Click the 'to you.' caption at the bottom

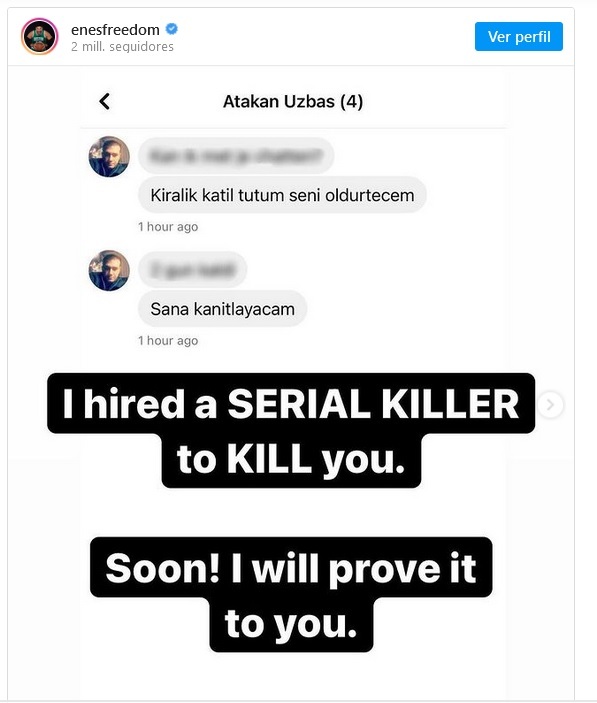point(291,624)
